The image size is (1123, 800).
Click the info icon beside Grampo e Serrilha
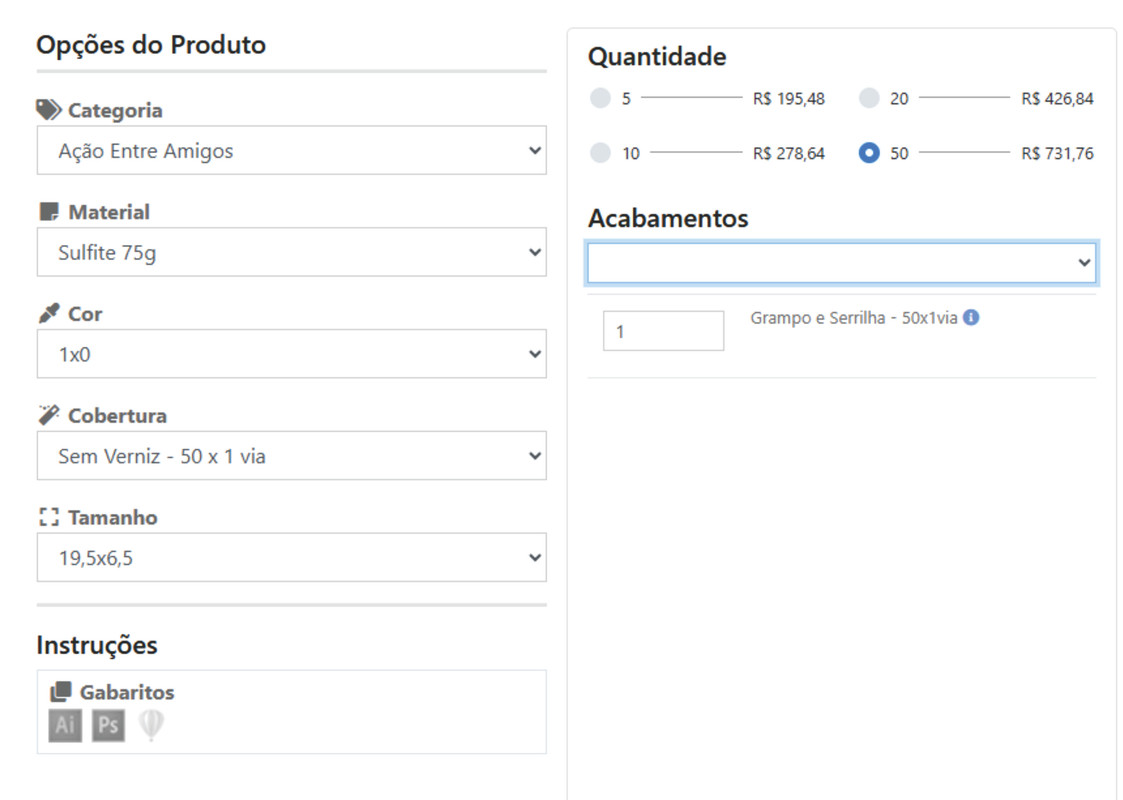point(971,318)
